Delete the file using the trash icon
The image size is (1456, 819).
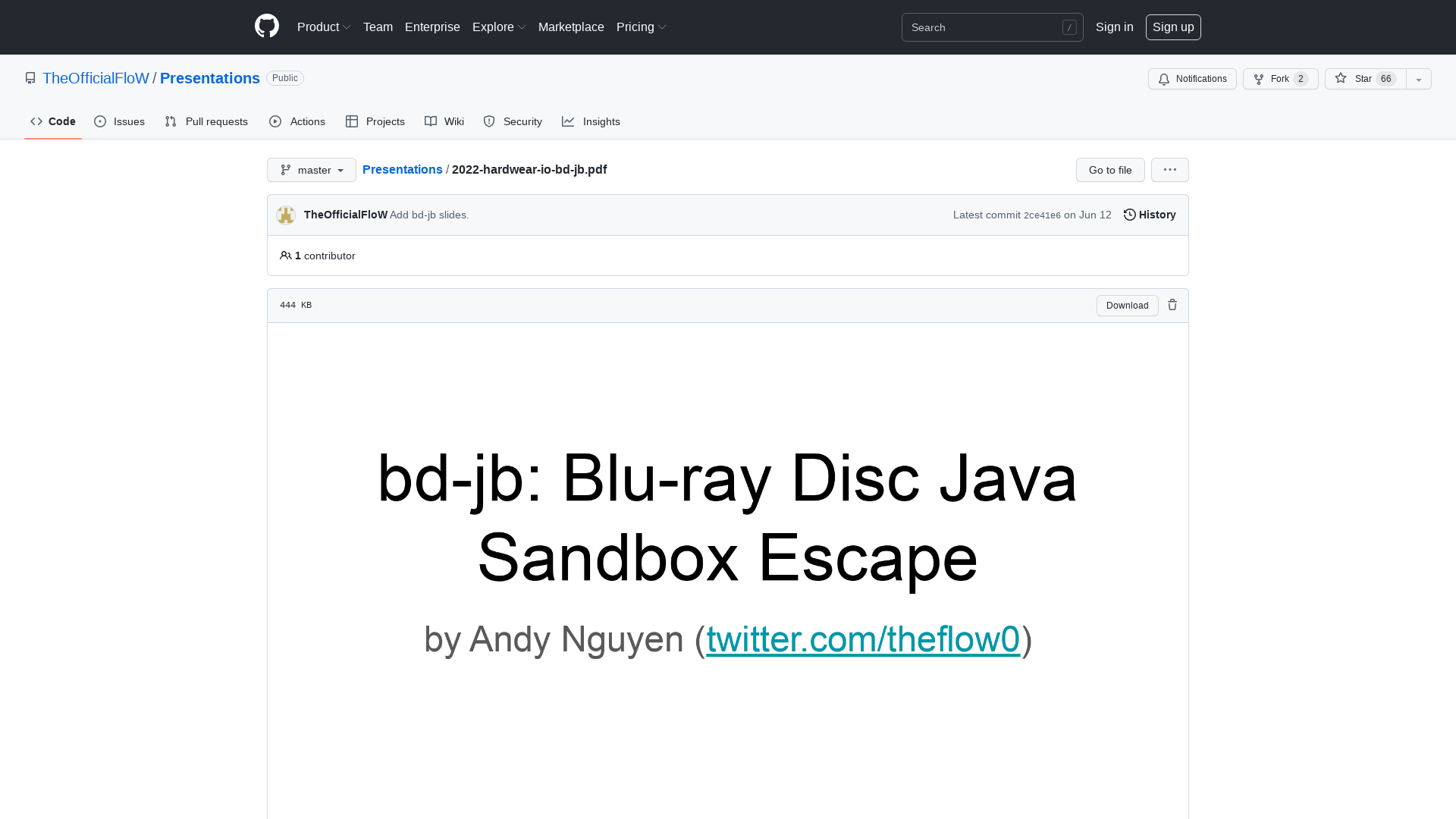pos(1172,305)
